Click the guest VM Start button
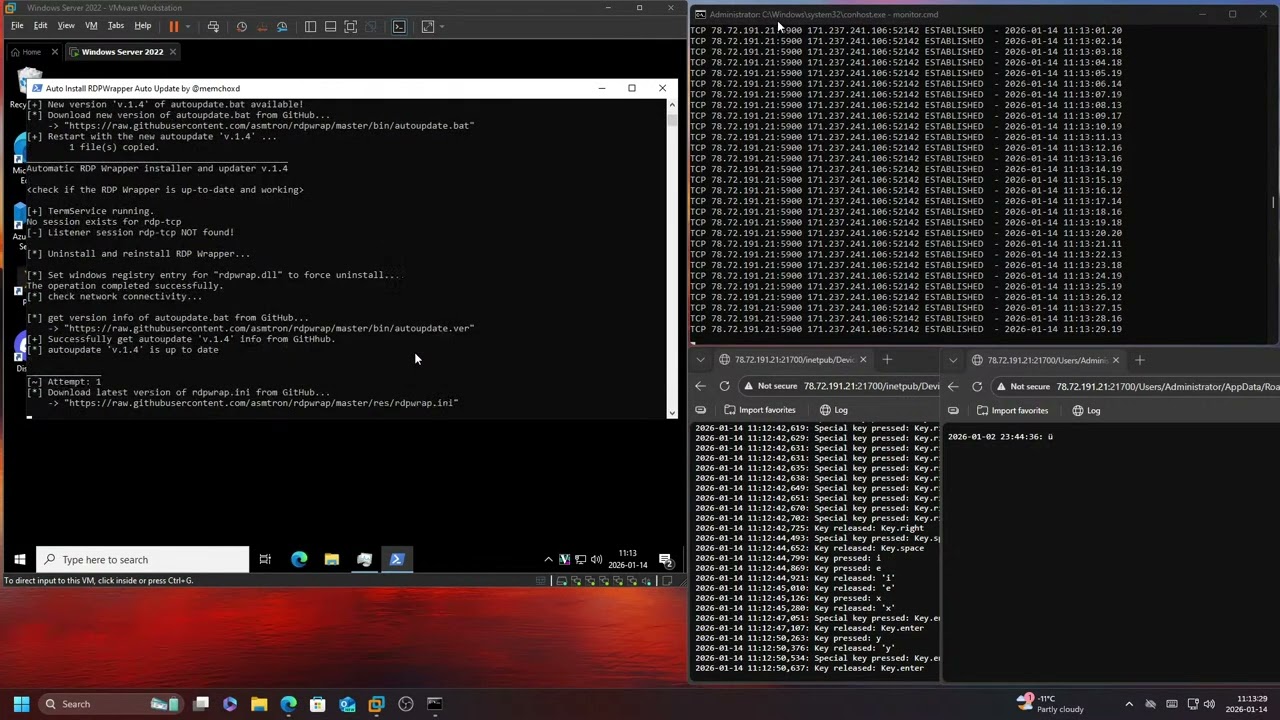The height and width of the screenshot is (720, 1280). point(19,560)
